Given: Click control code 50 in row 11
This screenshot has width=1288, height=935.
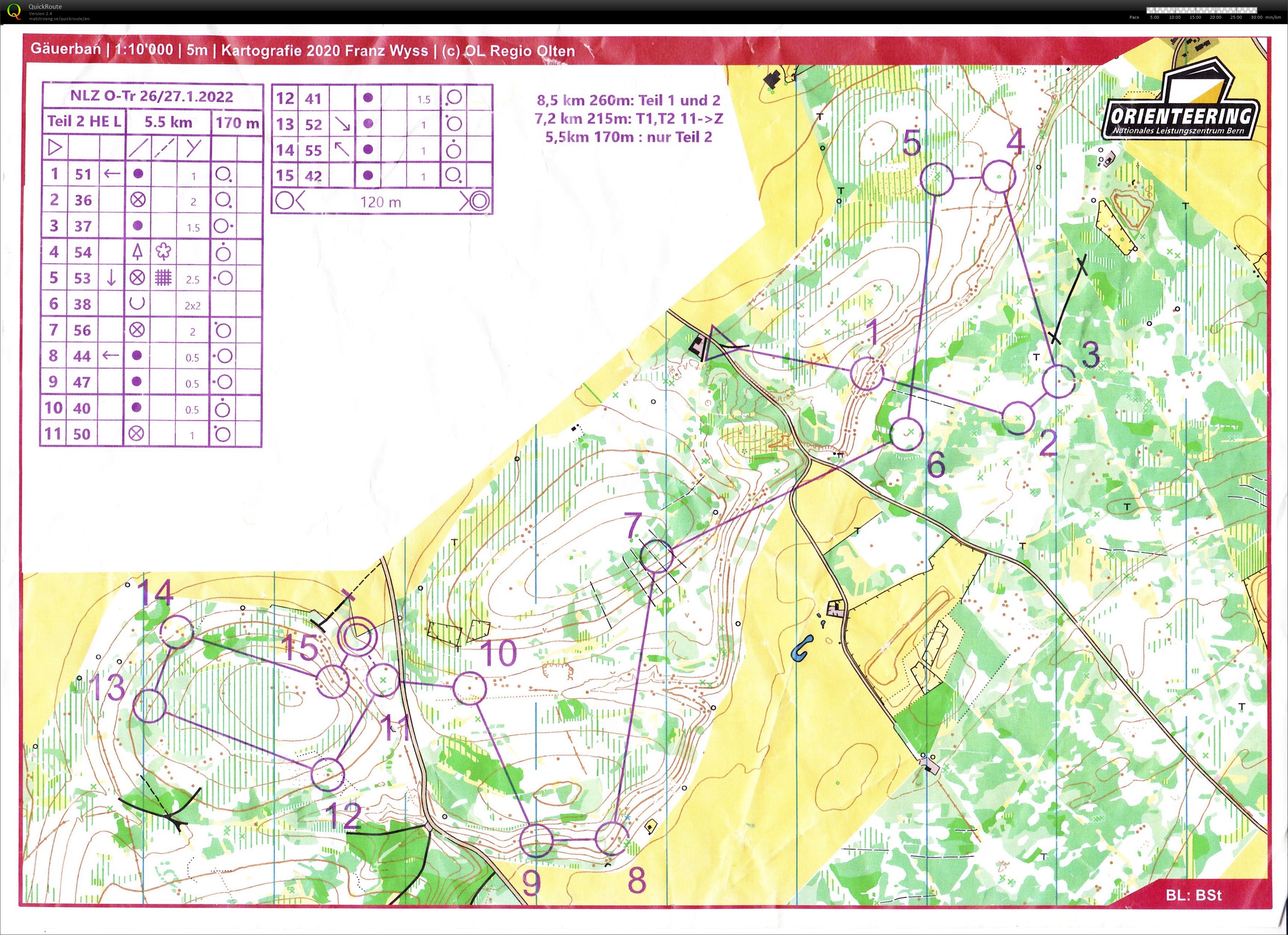Looking at the screenshot, I should pos(82,434).
